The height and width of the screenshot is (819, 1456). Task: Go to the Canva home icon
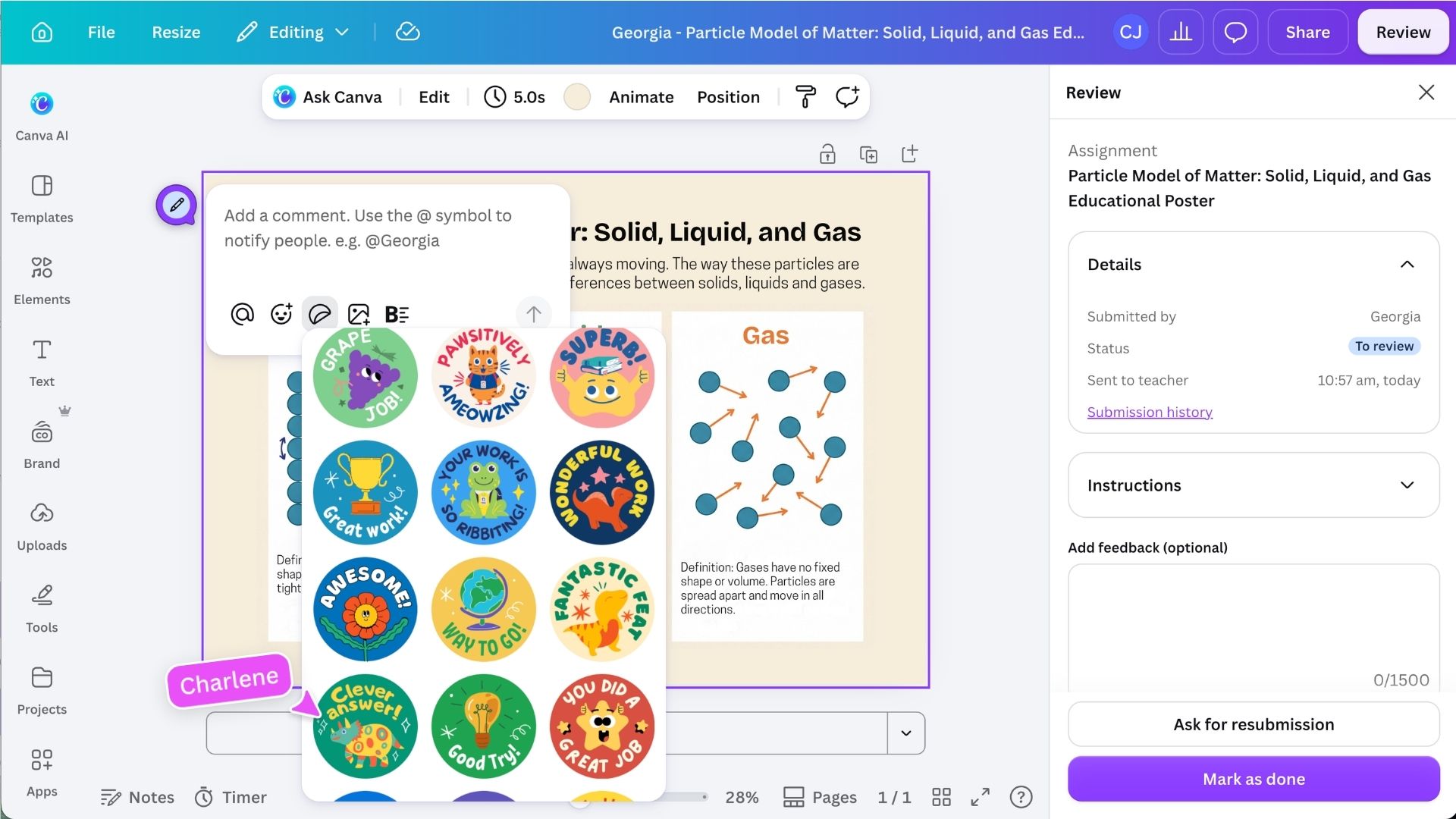(42, 32)
